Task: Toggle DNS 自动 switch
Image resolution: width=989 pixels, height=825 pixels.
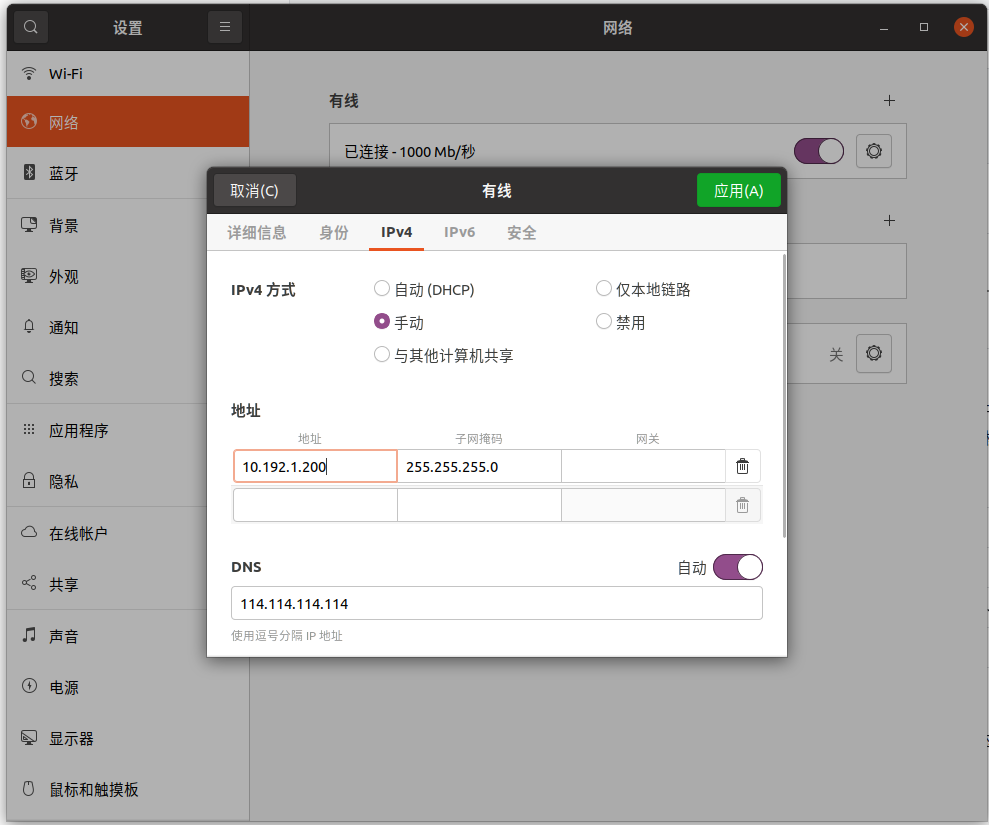Action: (x=738, y=567)
